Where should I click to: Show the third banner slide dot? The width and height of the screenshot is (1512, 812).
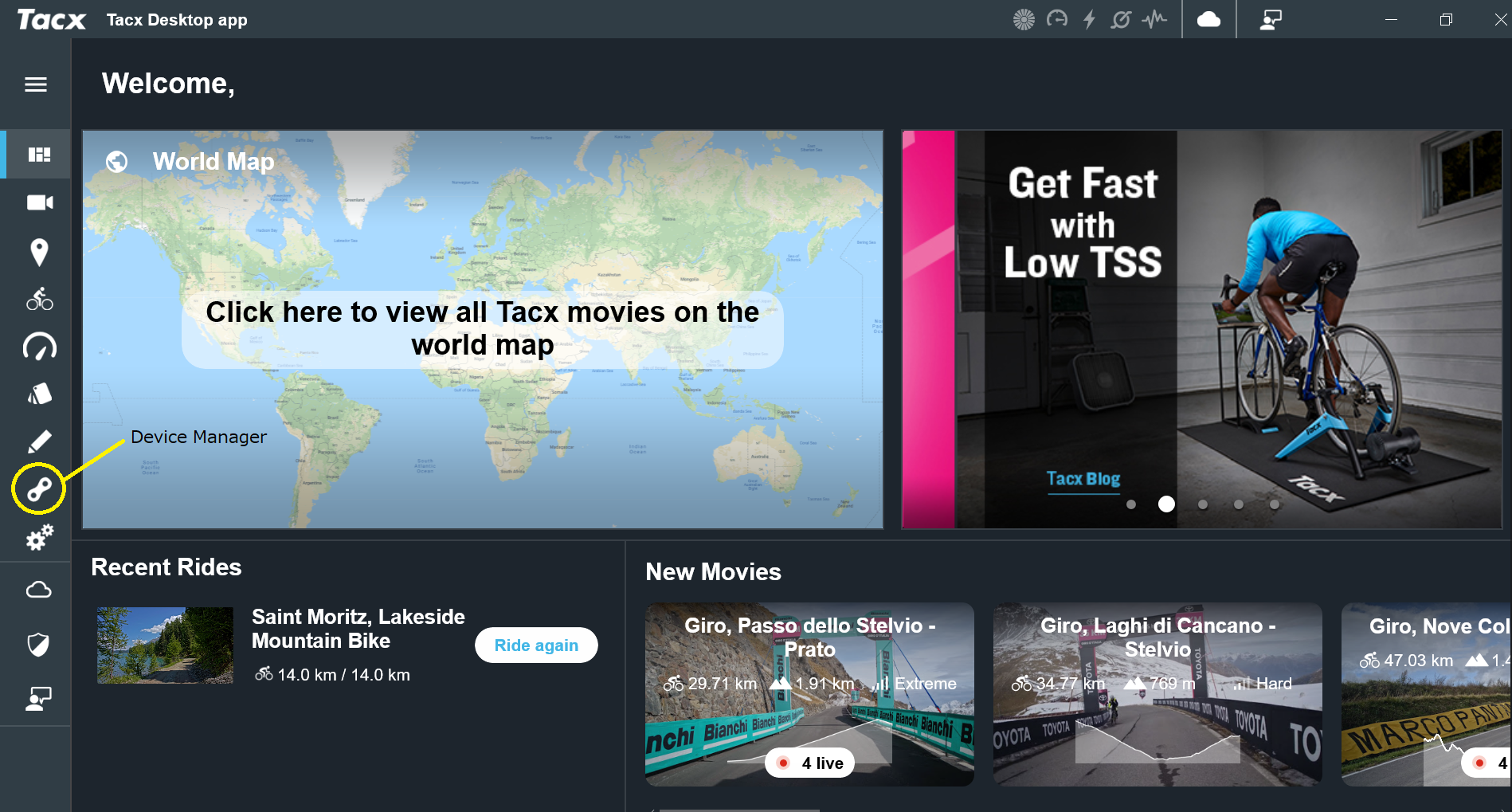tap(1203, 504)
